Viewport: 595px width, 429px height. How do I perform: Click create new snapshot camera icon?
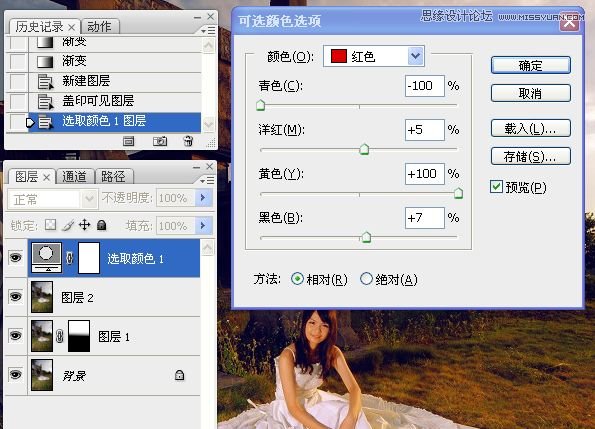[x=160, y=141]
